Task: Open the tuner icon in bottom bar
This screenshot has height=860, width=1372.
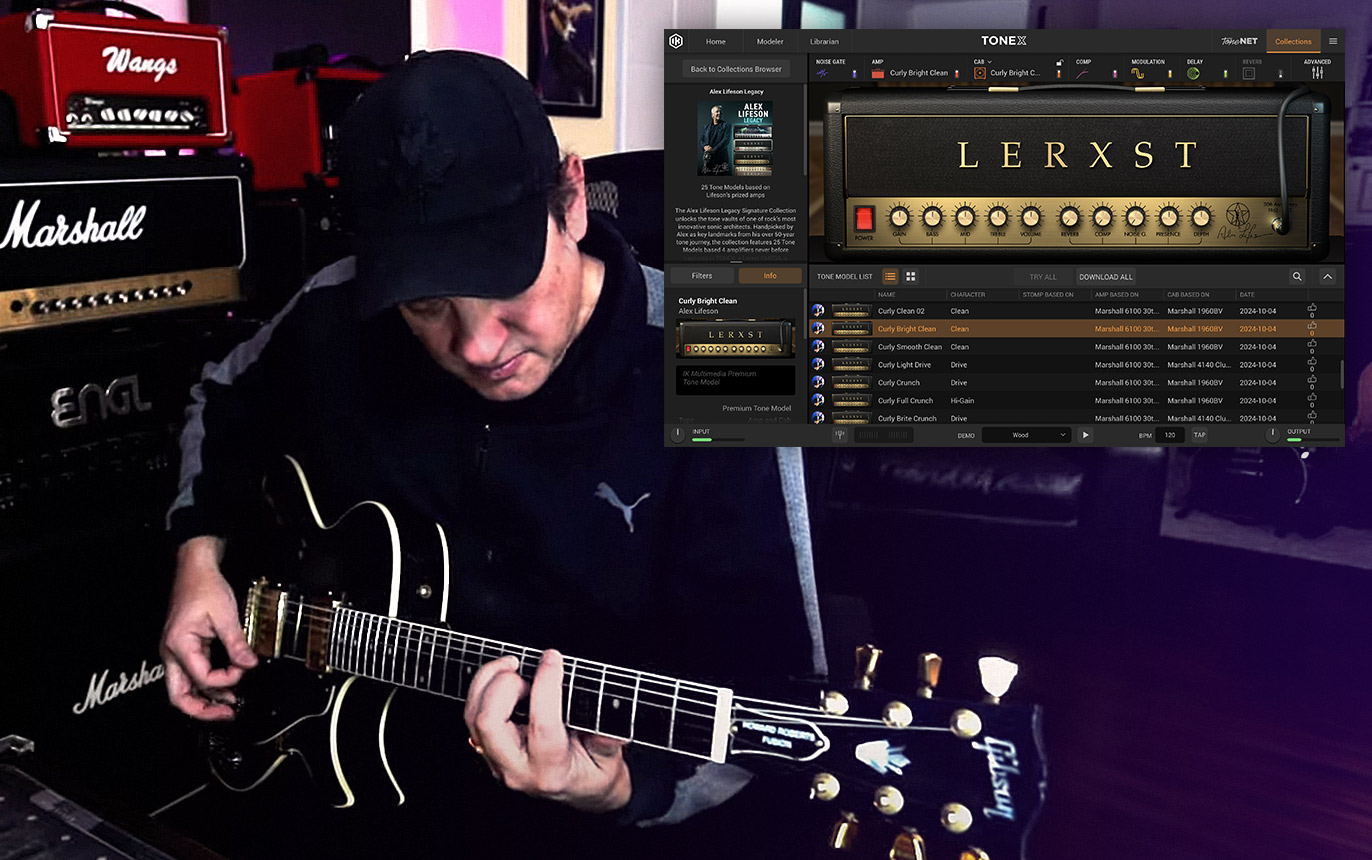Action: click(x=840, y=435)
